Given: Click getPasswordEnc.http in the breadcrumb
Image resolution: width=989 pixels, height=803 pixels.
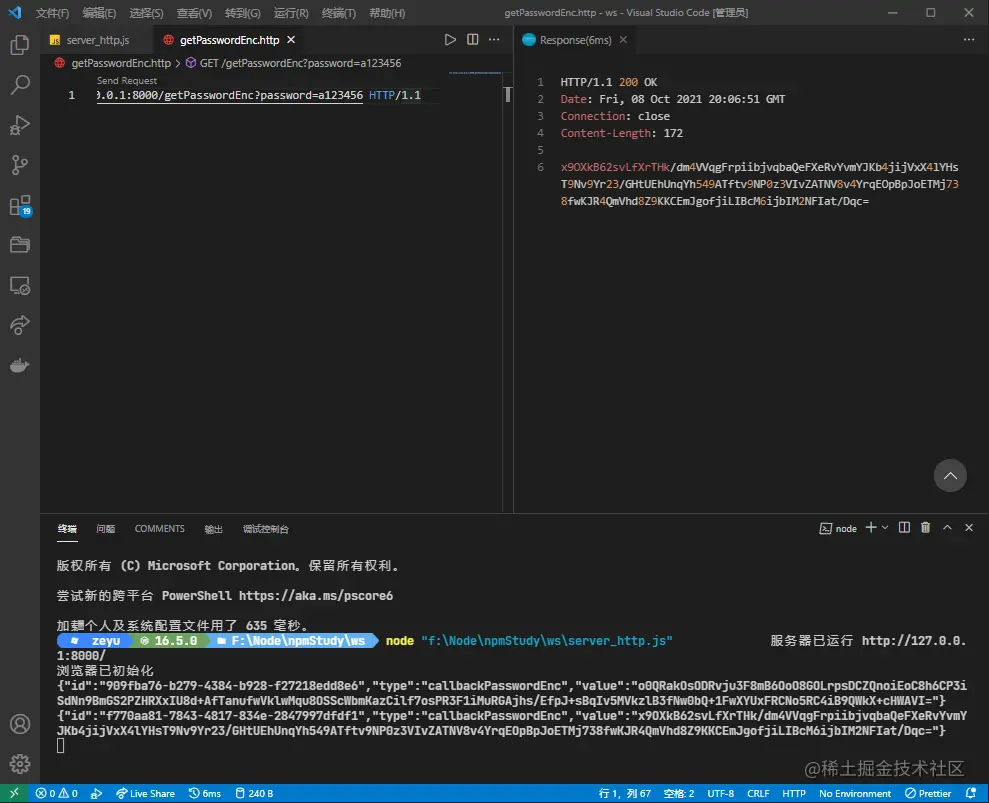Looking at the screenshot, I should [x=120, y=63].
